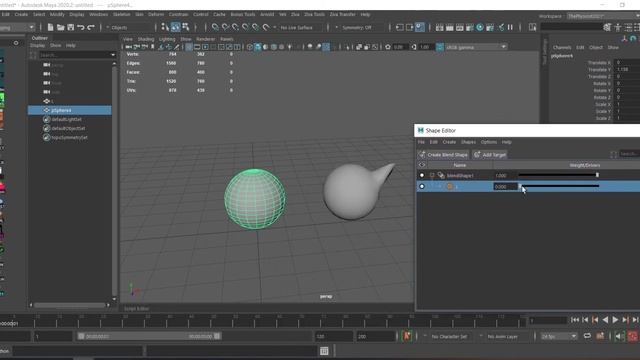Viewport: 640px width, 360px height.
Task: Open the viewport Shading menu
Action: click(146, 39)
